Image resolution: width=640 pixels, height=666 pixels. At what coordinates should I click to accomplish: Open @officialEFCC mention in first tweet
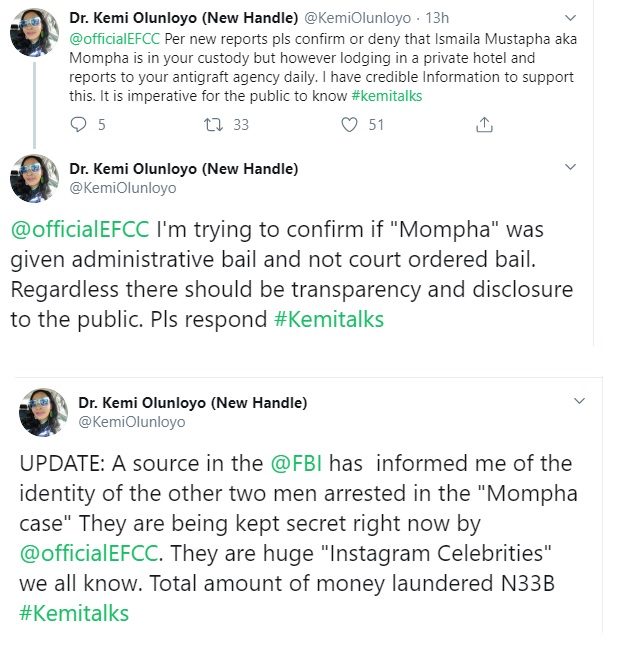[109, 37]
